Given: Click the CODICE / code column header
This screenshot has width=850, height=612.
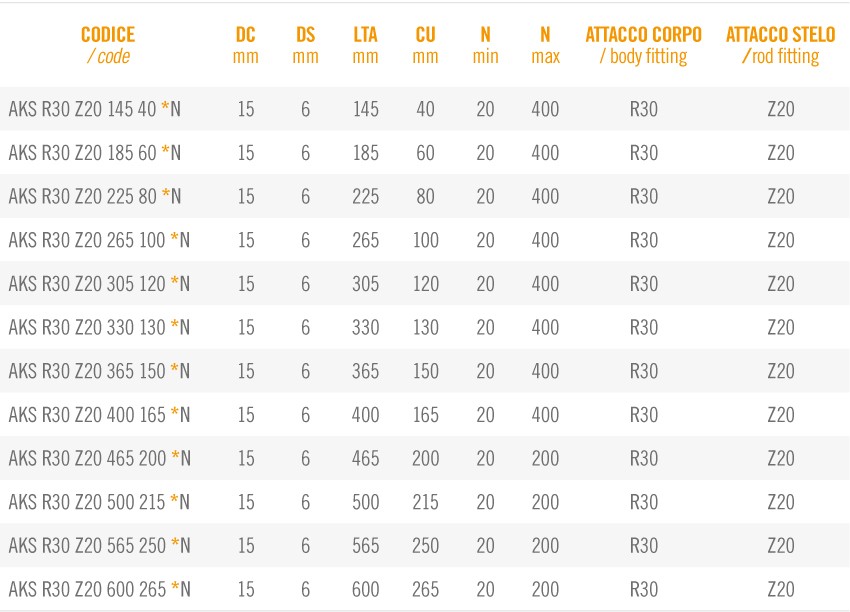Looking at the screenshot, I should 108,45.
